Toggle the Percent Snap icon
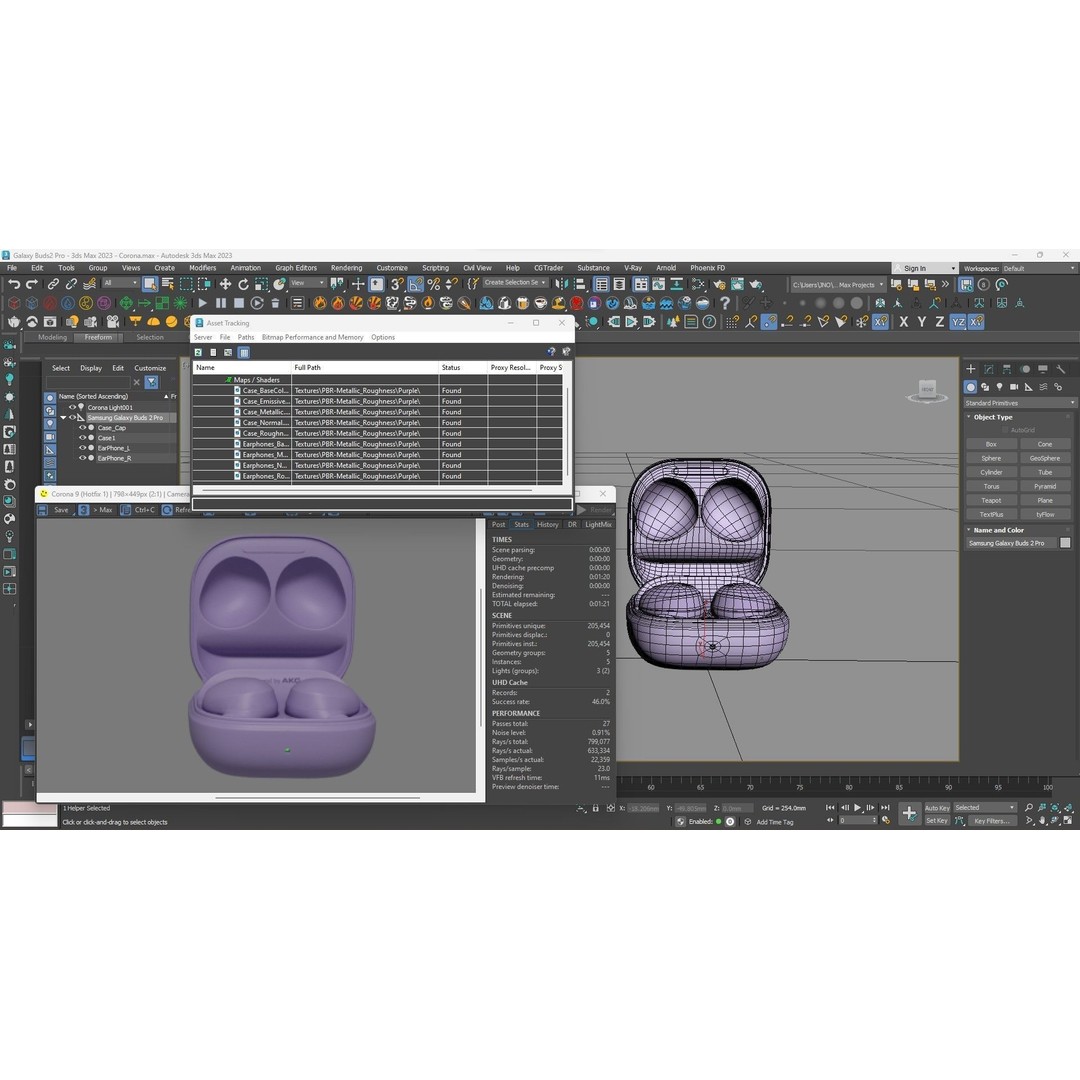 tap(433, 284)
